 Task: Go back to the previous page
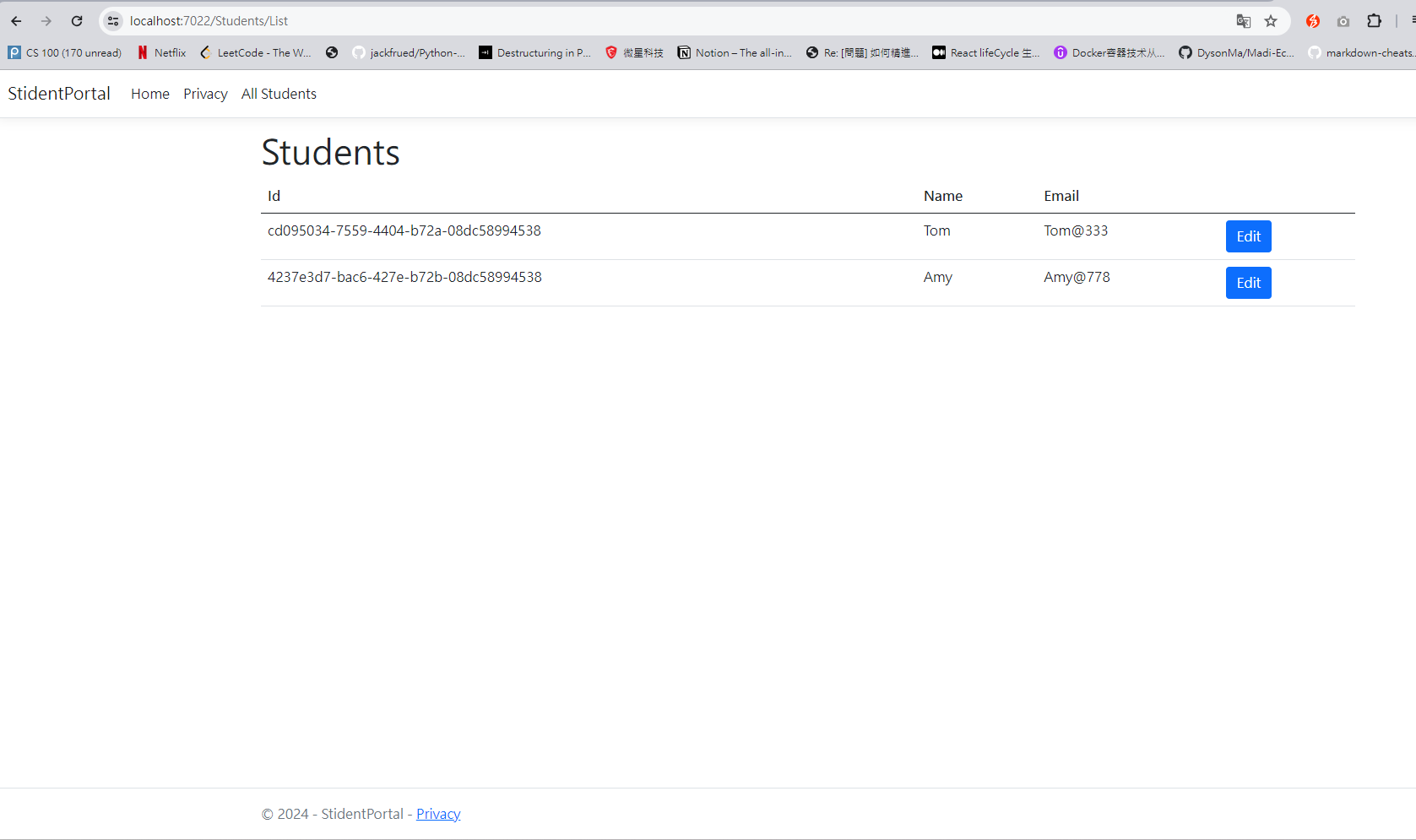[16, 21]
